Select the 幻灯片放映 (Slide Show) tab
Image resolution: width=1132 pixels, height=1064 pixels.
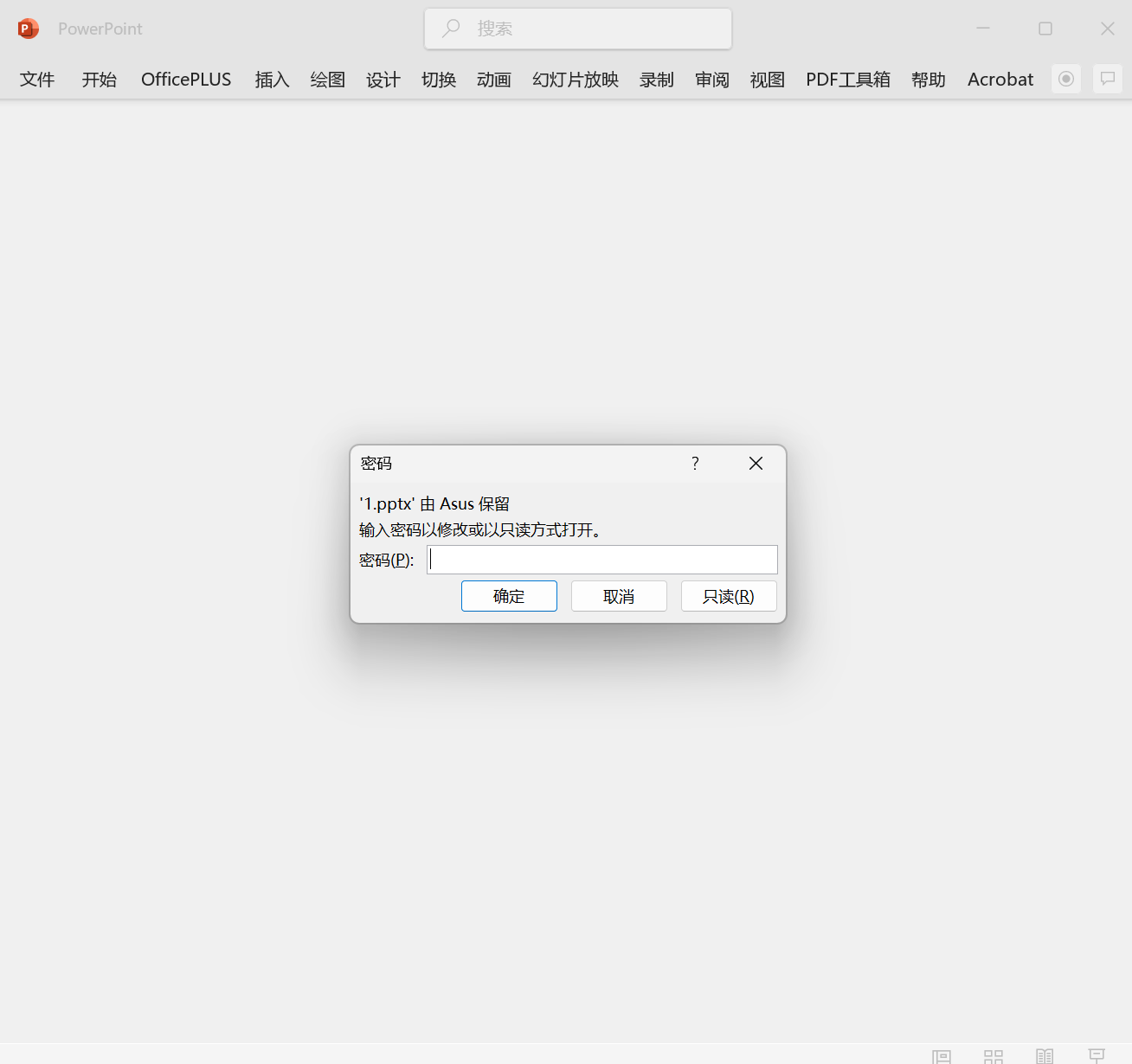click(576, 80)
